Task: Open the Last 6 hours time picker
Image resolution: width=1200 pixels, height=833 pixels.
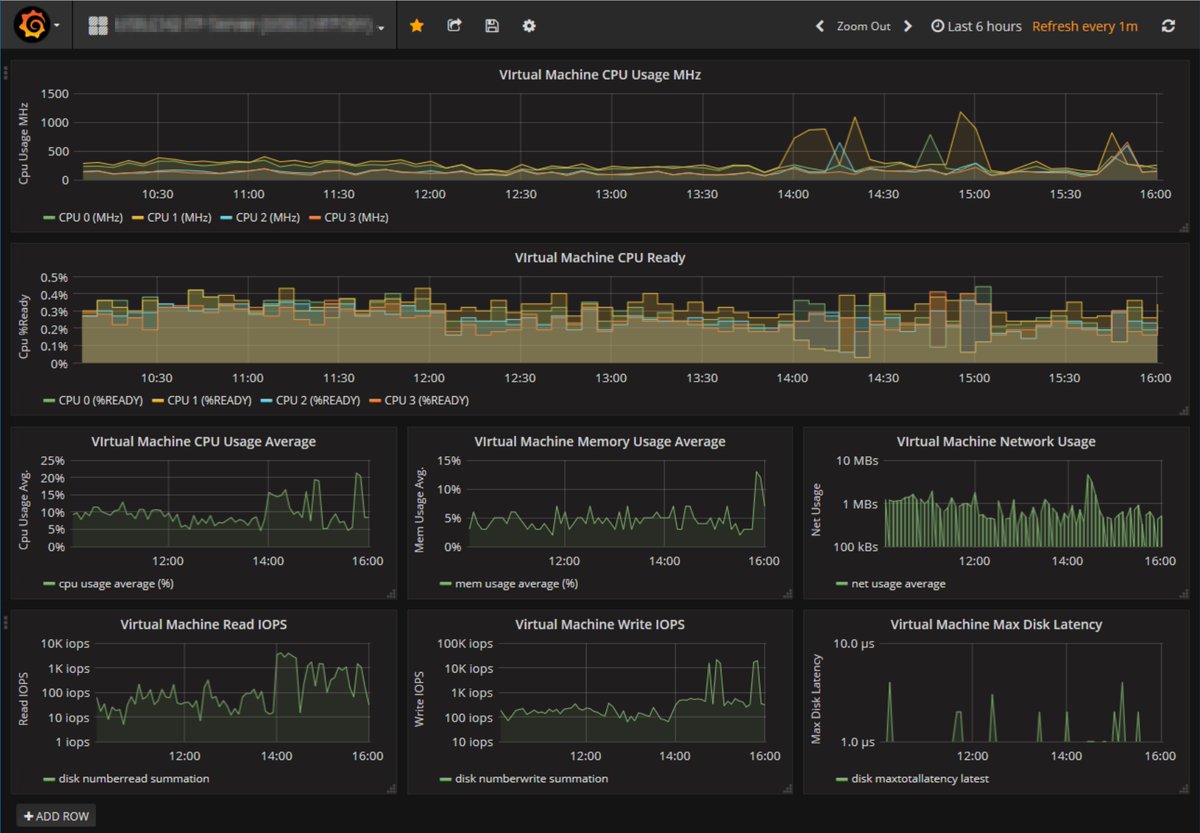Action: [976, 25]
